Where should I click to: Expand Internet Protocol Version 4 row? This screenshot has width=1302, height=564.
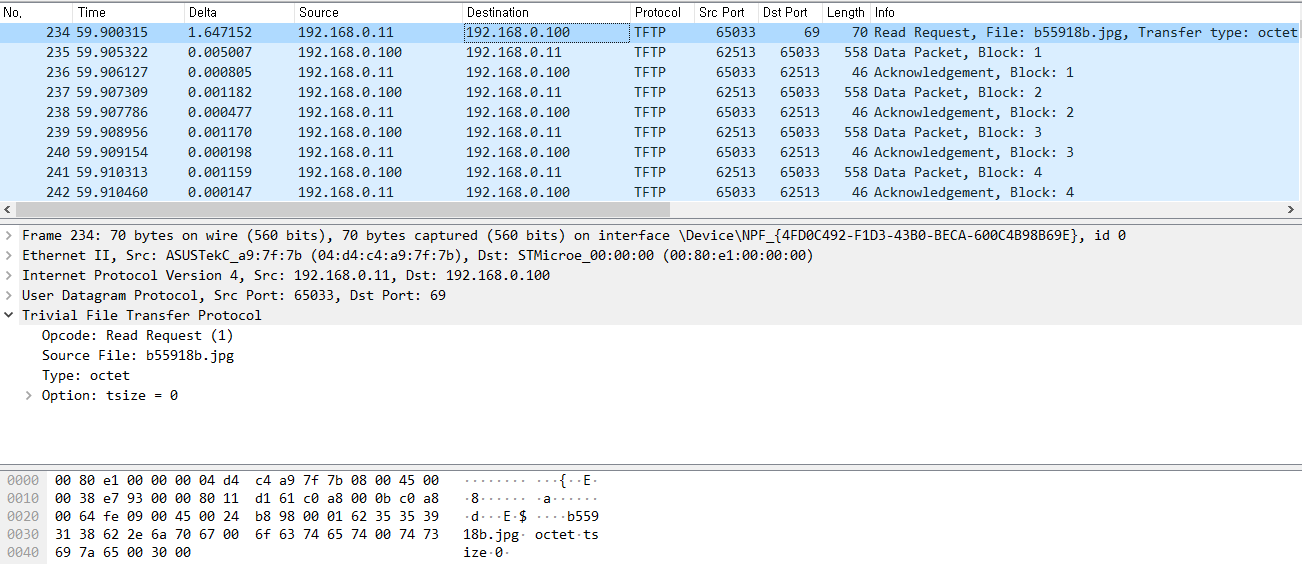(10, 275)
